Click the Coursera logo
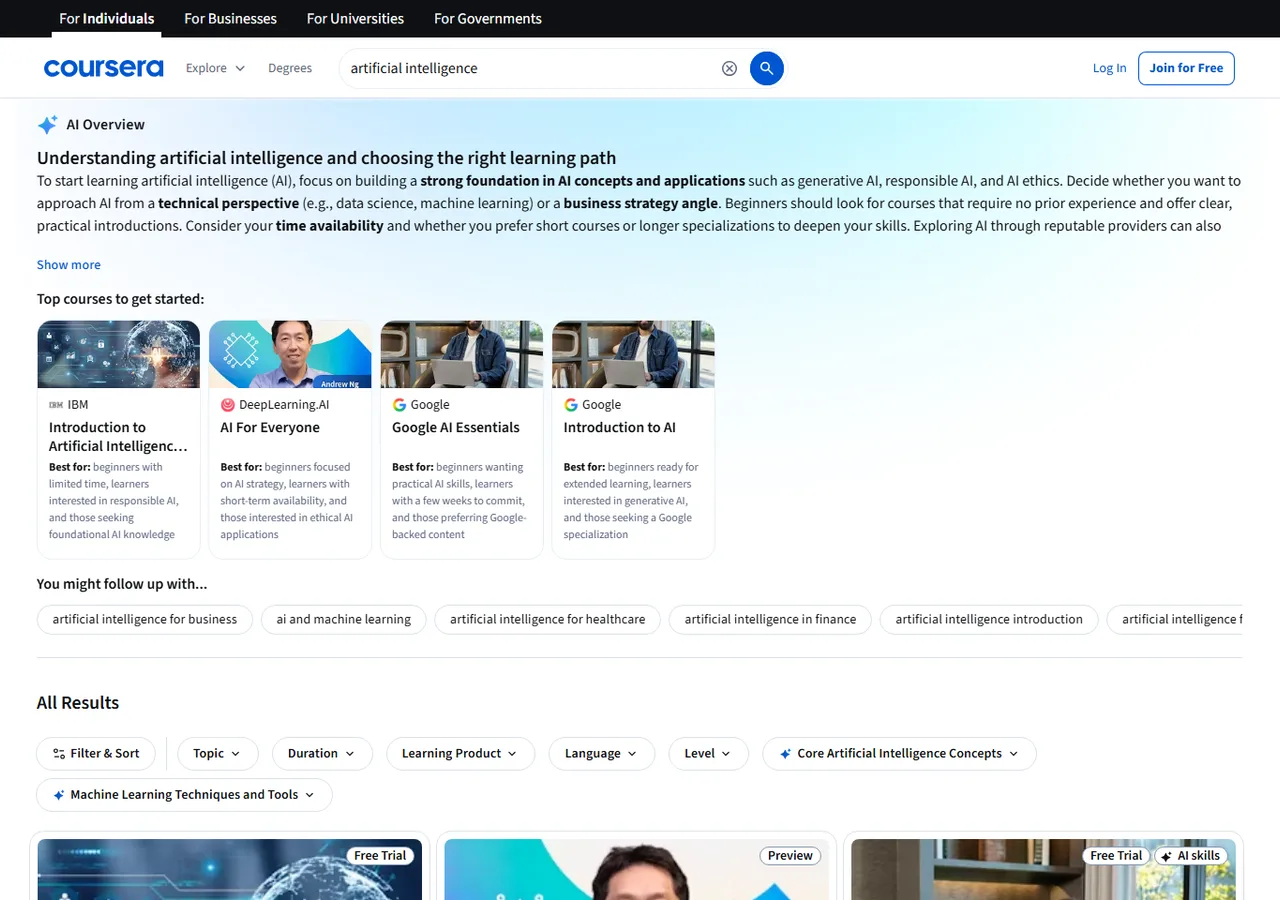 pyautogui.click(x=103, y=68)
